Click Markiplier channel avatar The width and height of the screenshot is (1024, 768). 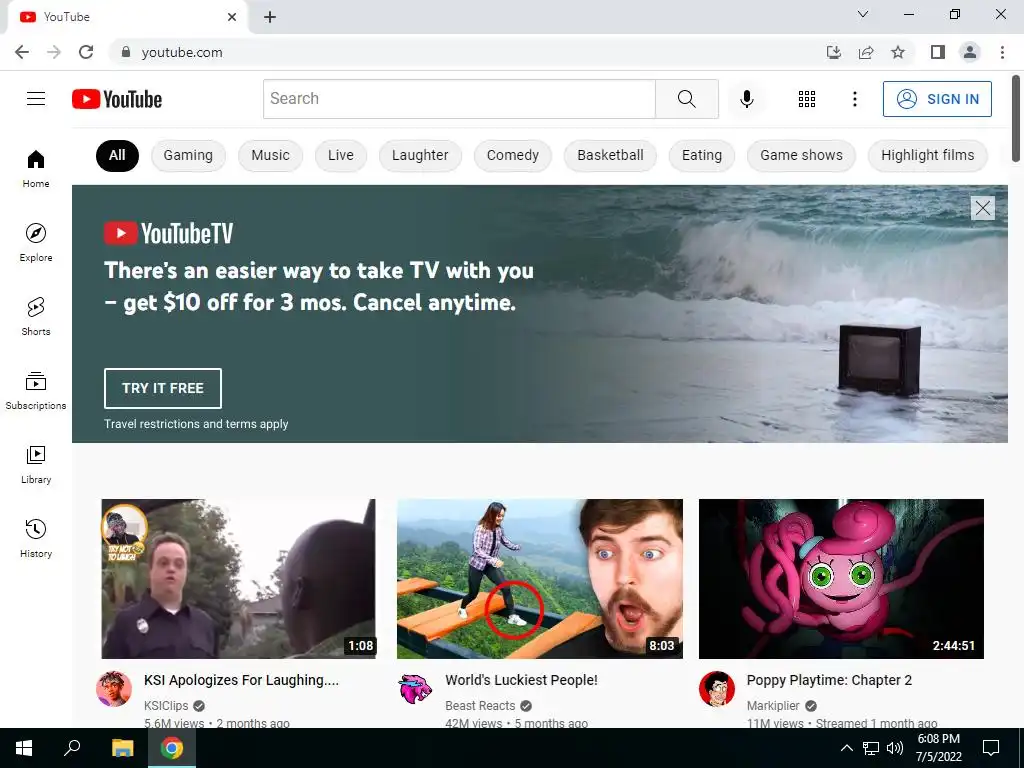click(x=716, y=688)
